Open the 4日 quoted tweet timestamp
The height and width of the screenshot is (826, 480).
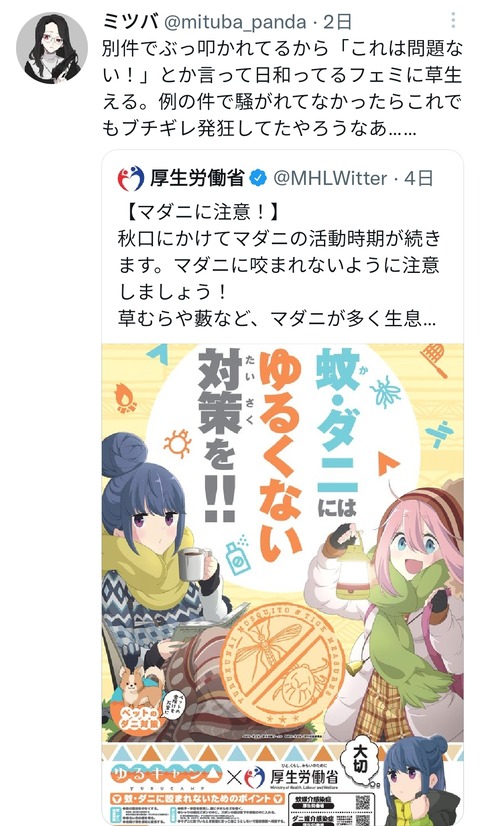point(418,179)
